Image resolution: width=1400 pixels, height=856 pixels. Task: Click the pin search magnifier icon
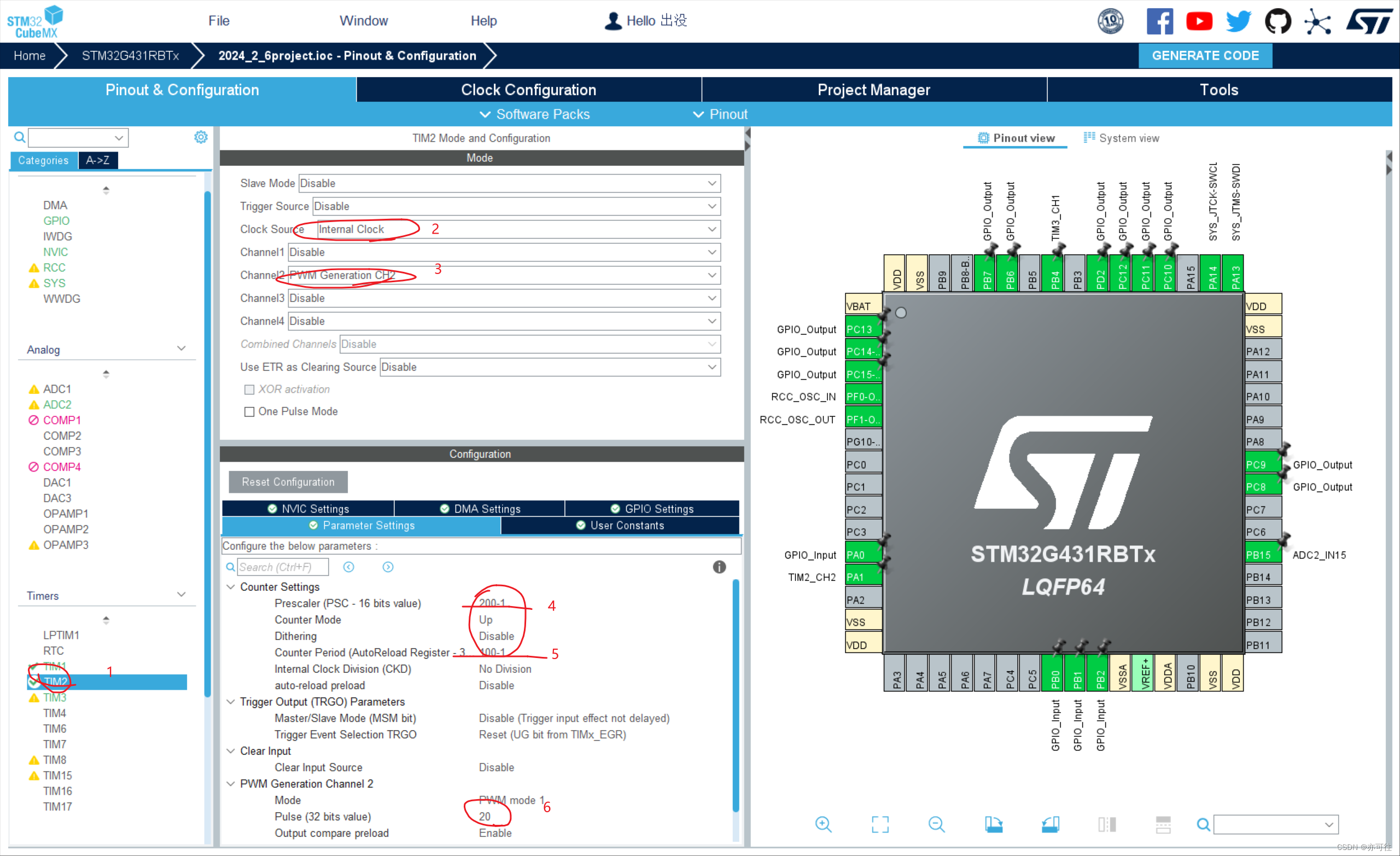pos(1203,824)
